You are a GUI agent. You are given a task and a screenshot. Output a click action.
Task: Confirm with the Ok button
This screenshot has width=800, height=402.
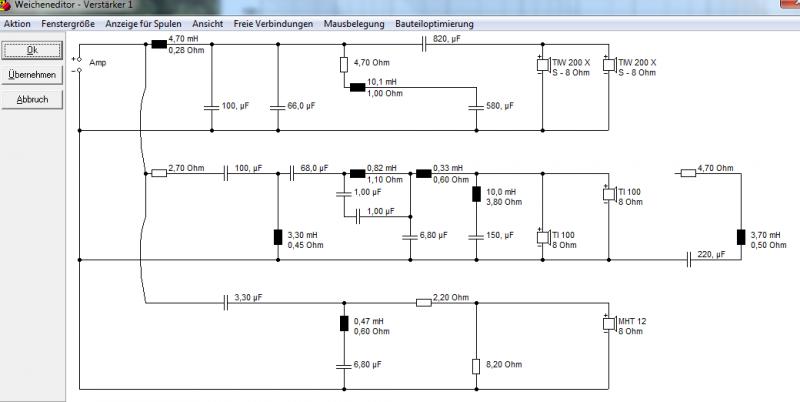[x=32, y=50]
